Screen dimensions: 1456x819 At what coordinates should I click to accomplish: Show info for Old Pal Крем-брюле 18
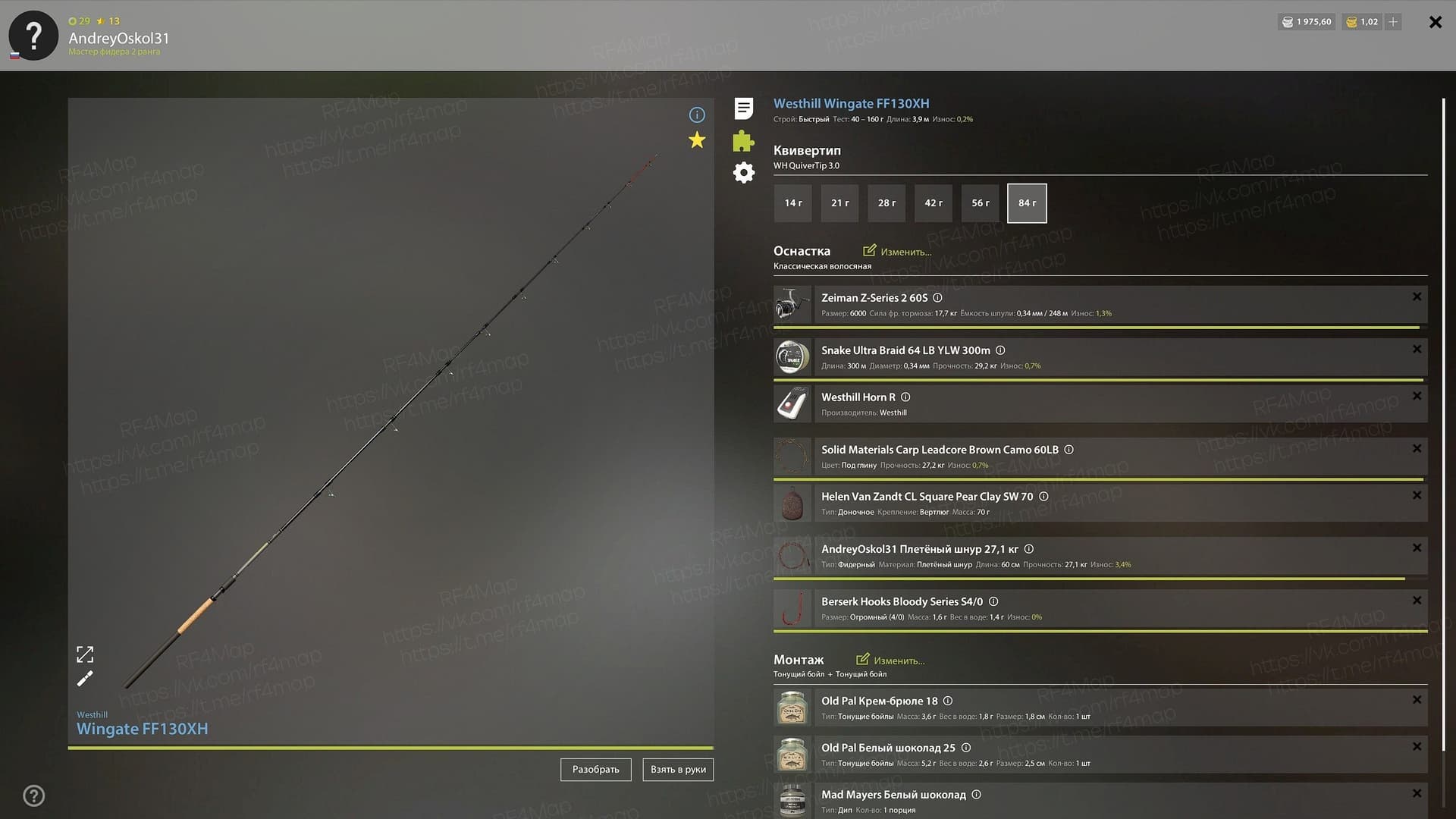tap(948, 701)
